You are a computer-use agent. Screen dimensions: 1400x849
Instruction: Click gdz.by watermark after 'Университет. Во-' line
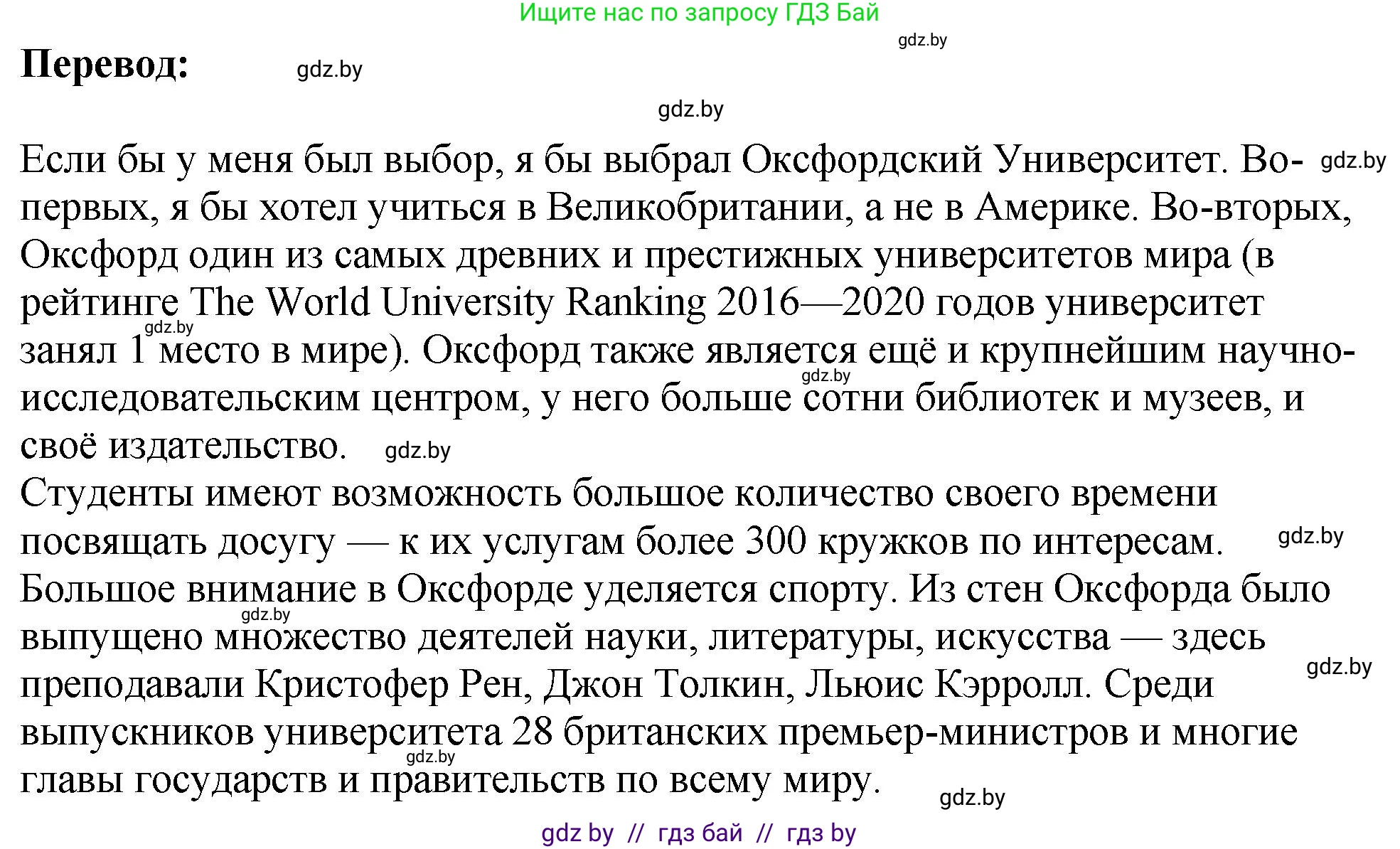pos(1352,161)
